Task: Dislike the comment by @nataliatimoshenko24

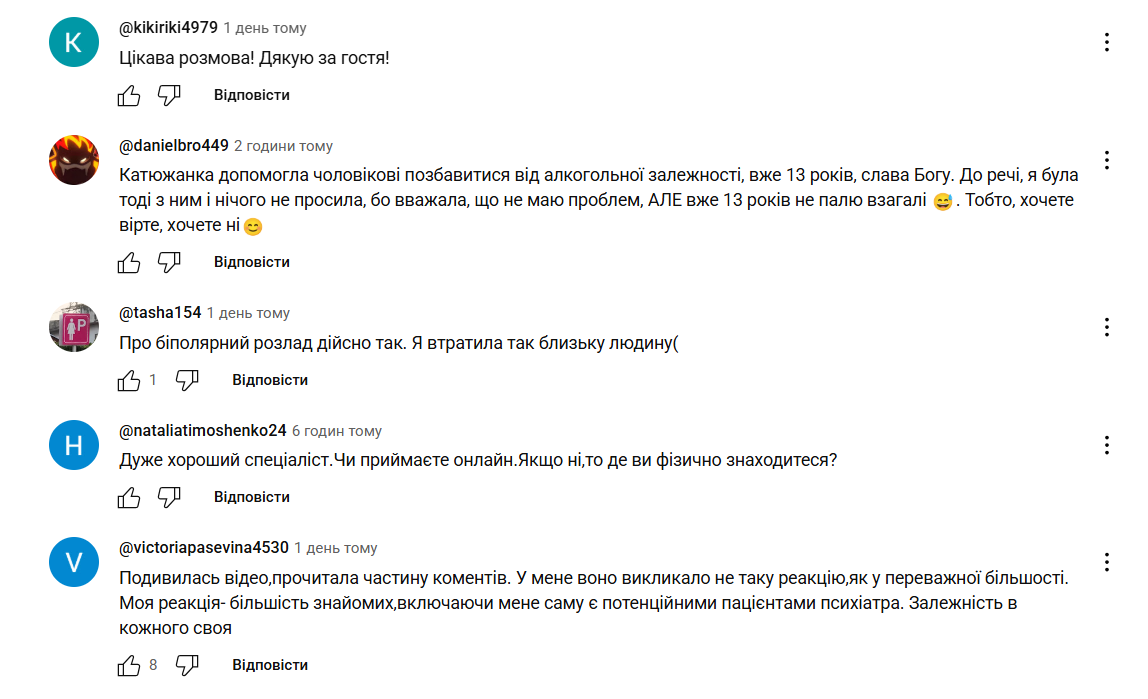Action: pyautogui.click(x=169, y=497)
